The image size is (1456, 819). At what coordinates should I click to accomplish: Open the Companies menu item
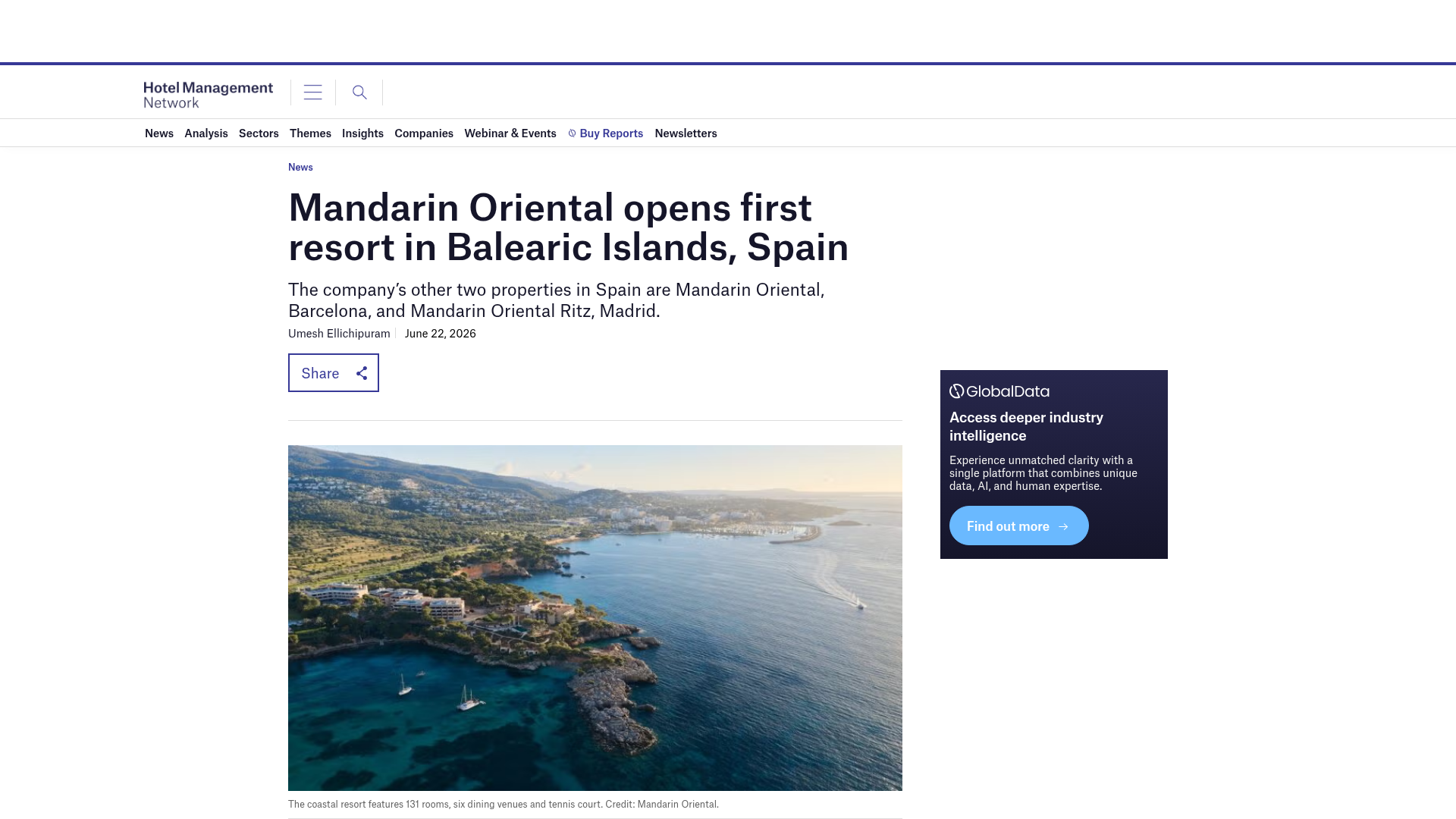tap(424, 133)
